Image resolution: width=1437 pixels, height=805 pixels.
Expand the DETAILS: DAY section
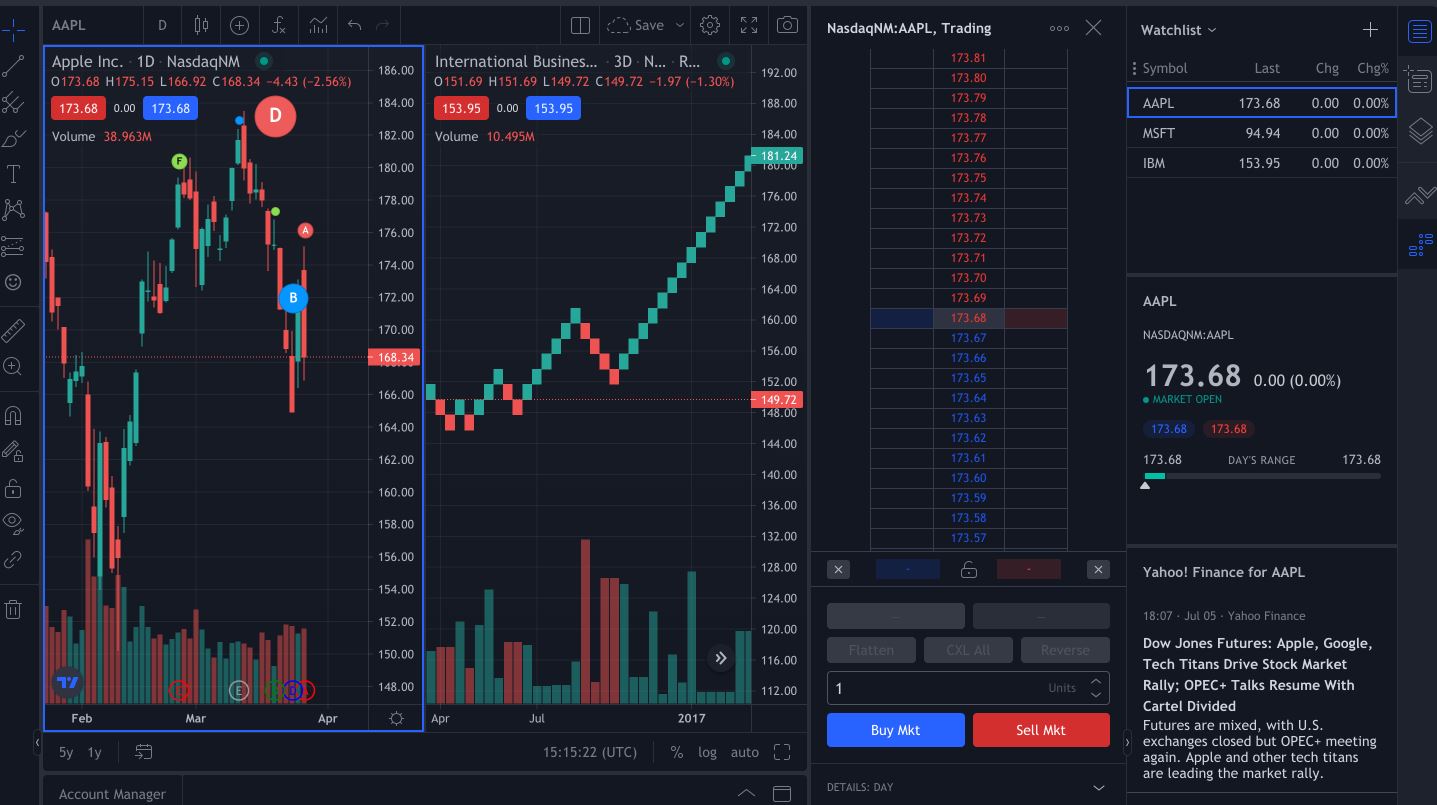(x=1098, y=787)
